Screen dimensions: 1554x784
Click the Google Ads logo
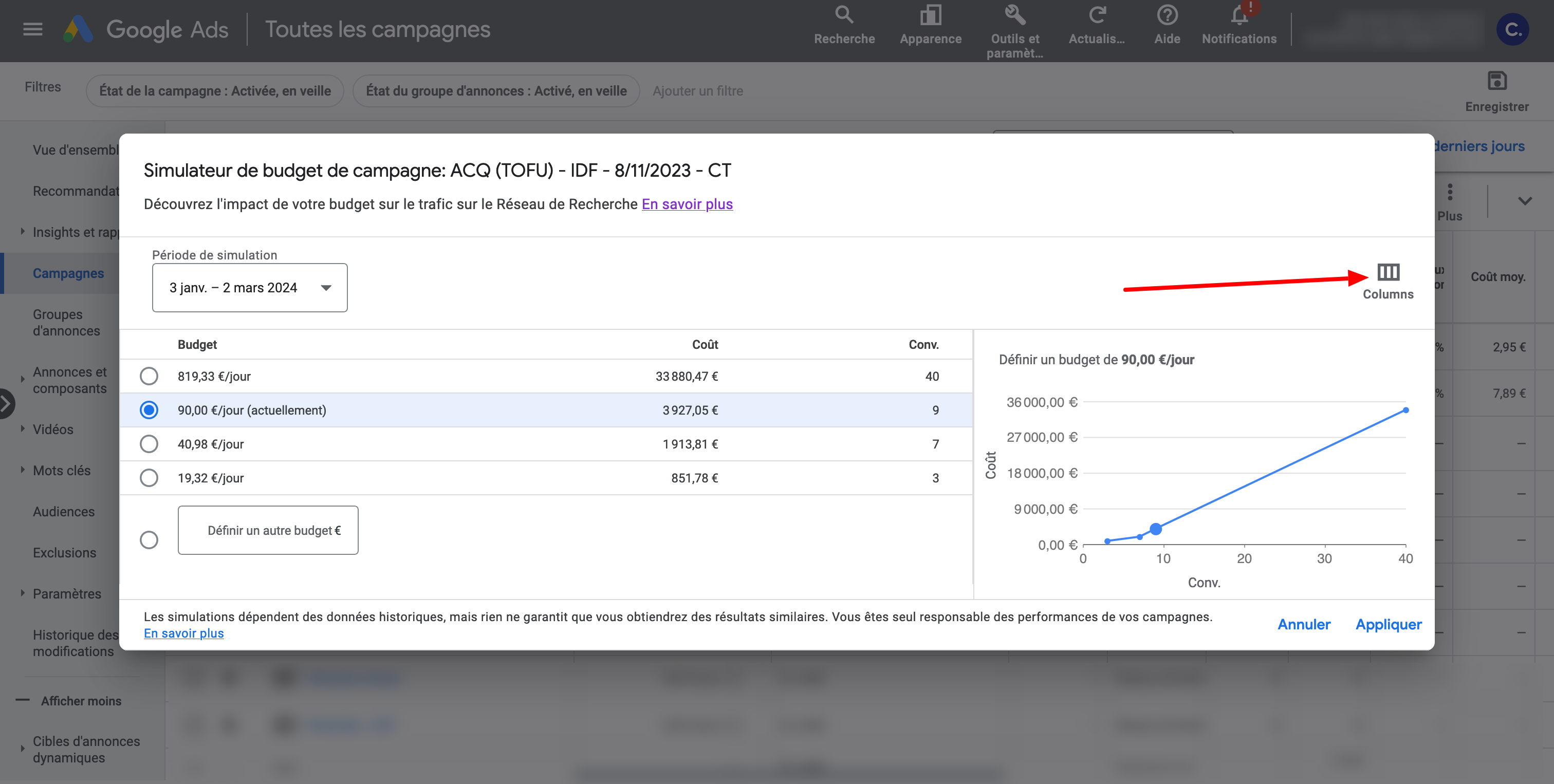click(x=145, y=29)
